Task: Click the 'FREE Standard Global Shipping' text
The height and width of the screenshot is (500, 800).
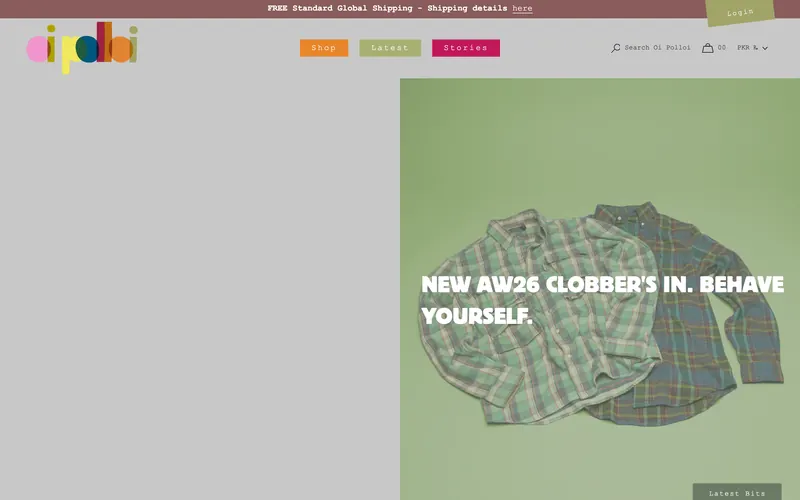Action: (x=340, y=9)
